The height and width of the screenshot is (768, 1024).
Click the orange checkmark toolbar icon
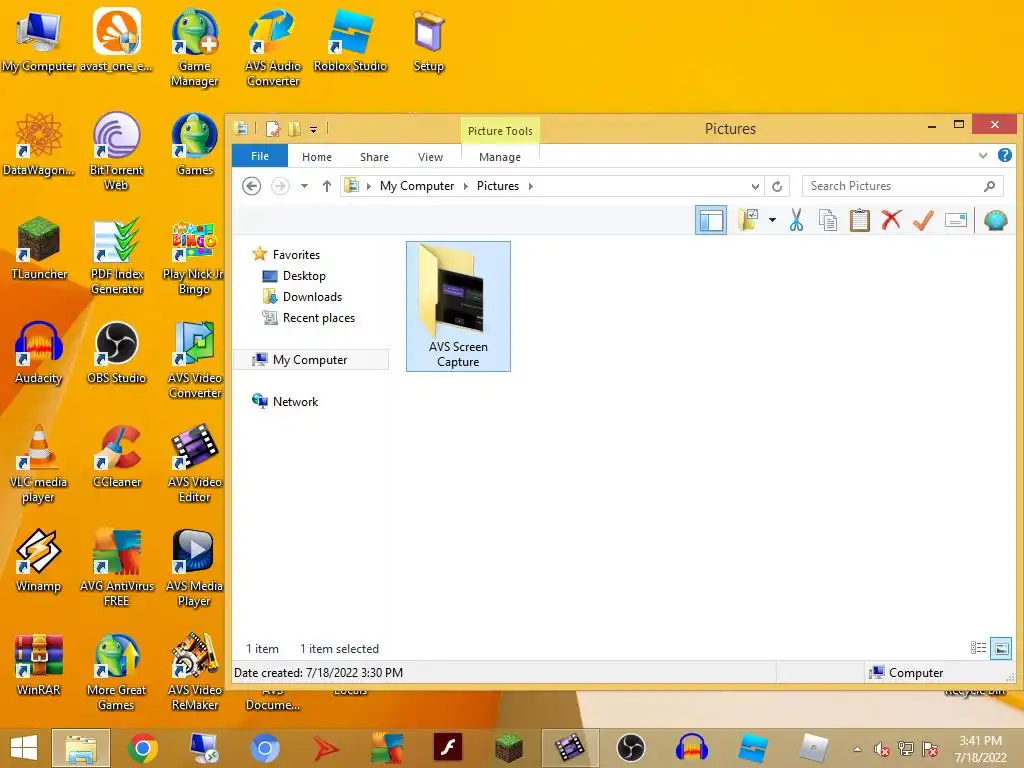pyautogui.click(x=923, y=220)
